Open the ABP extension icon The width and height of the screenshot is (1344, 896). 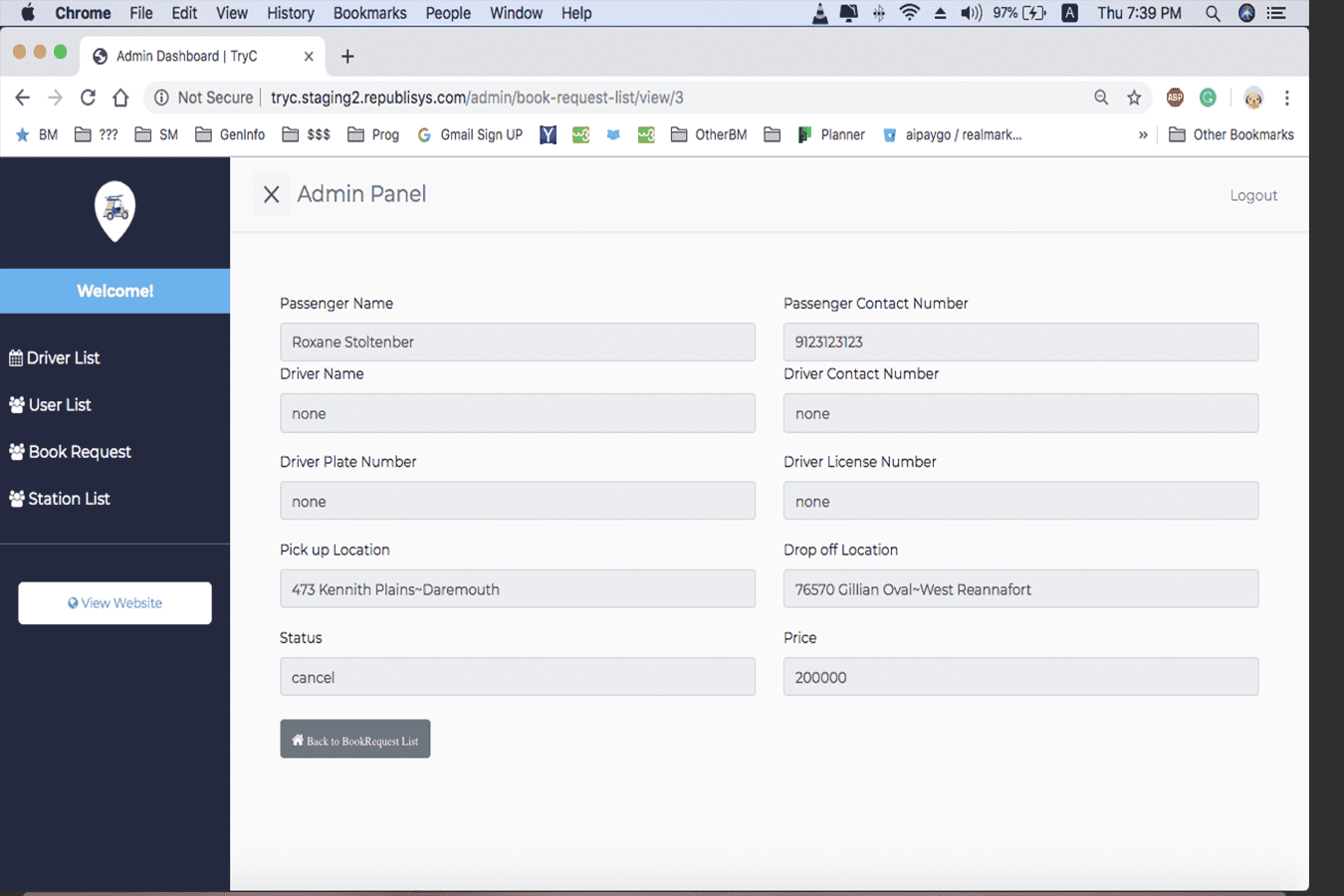pyautogui.click(x=1175, y=98)
